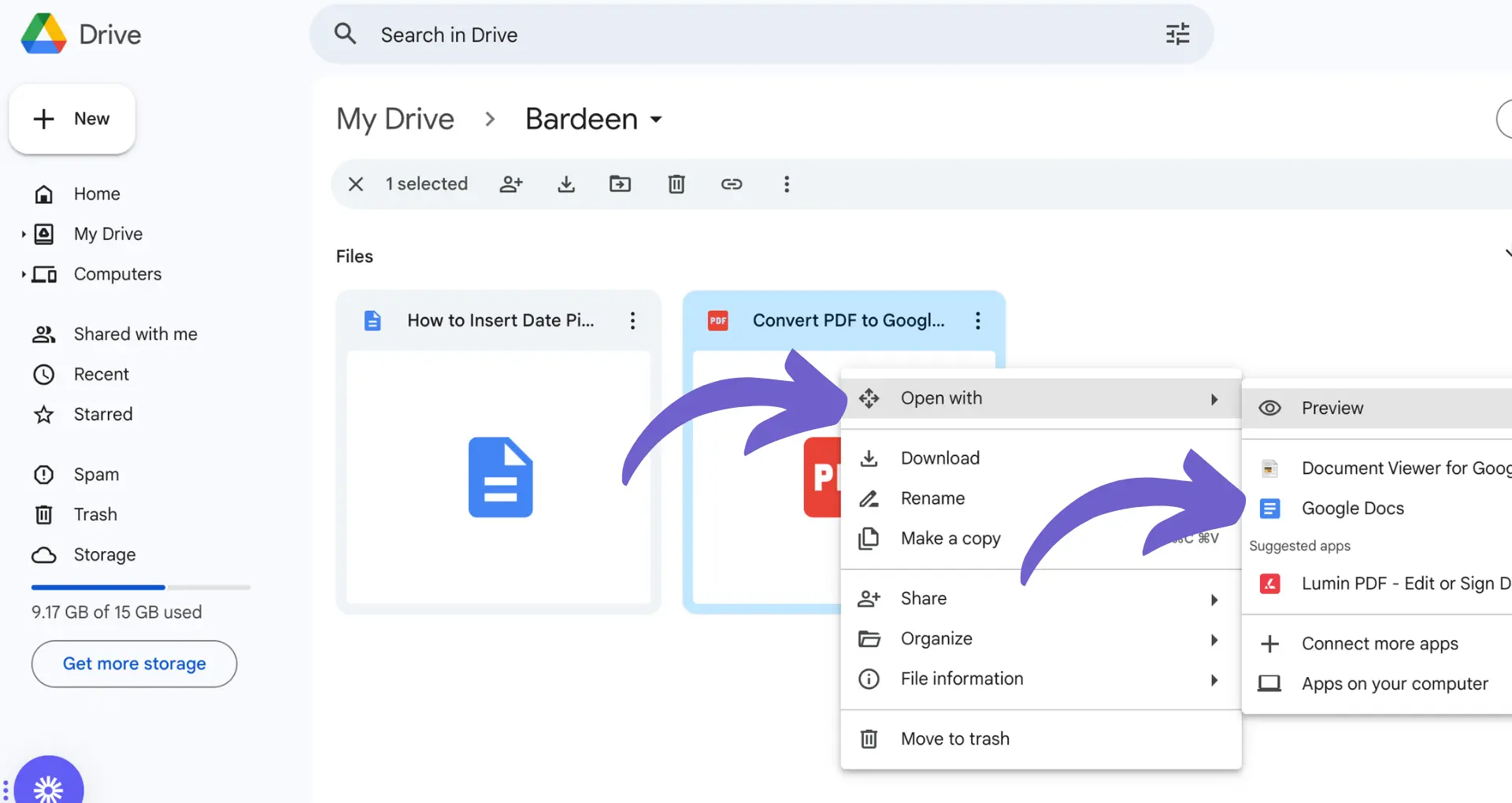Viewport: 1512px width, 803px height.
Task: Click the Convert PDF to Google file title
Action: [x=848, y=320]
